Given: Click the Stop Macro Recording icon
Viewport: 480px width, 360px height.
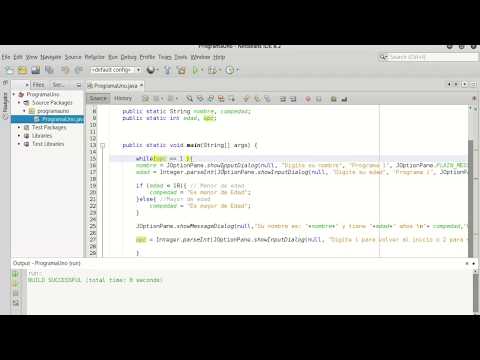Looking at the screenshot, I should click(x=318, y=99).
